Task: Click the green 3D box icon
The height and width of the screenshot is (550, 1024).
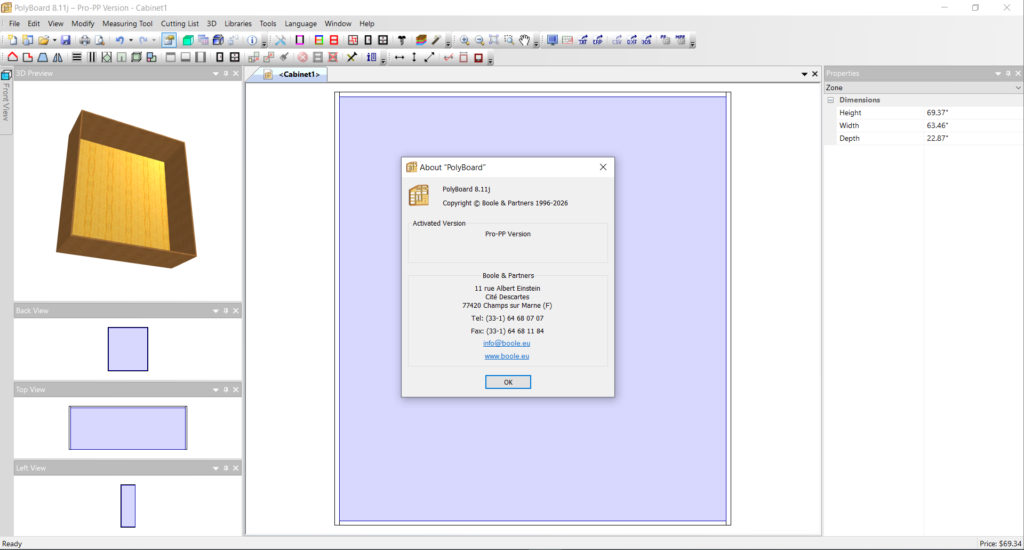Action: [x=188, y=40]
